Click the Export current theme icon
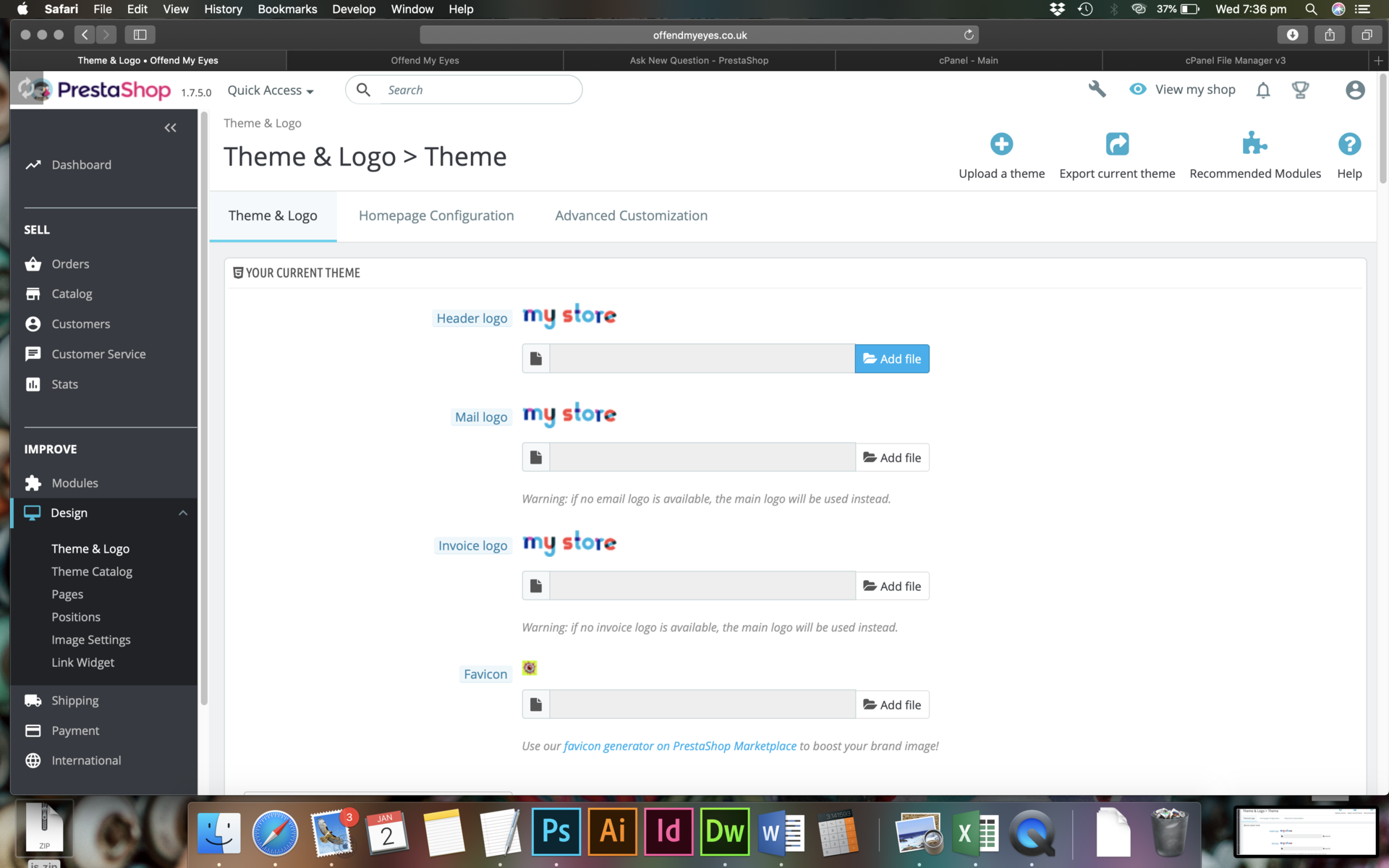1389x868 pixels. [x=1117, y=144]
